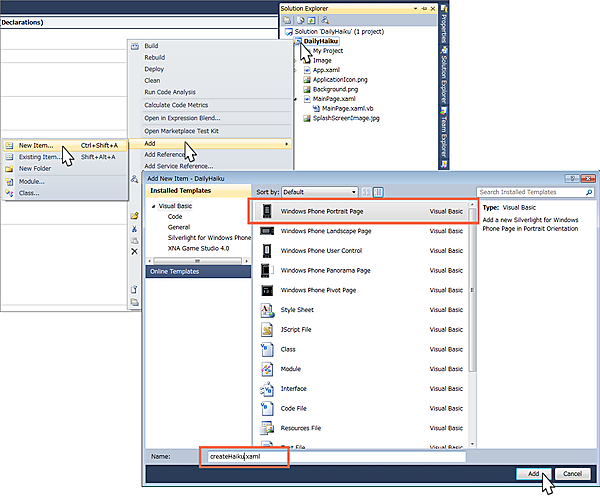The height and width of the screenshot is (498, 600).
Task: Select the Style Sheet template icon
Action: click(x=267, y=310)
